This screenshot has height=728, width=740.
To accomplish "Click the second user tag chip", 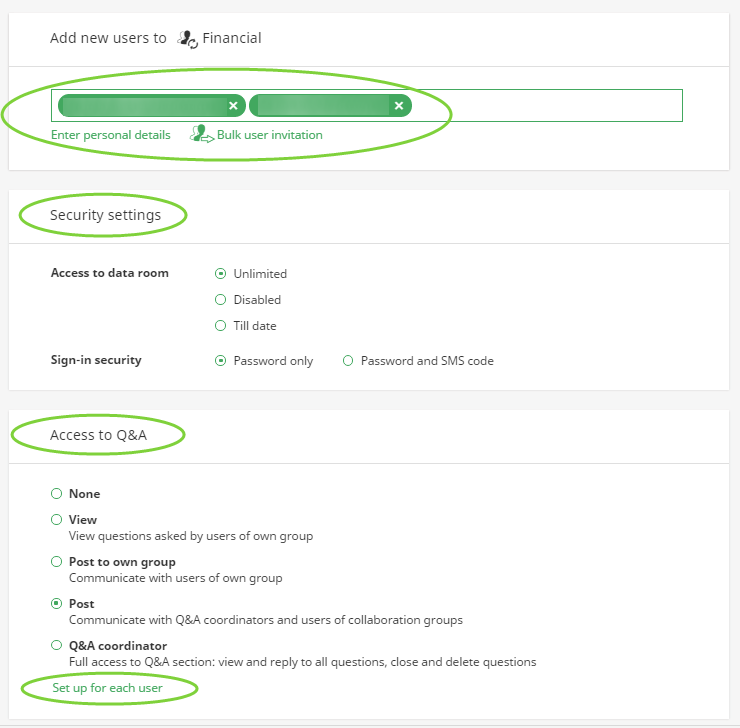I will point(318,105).
